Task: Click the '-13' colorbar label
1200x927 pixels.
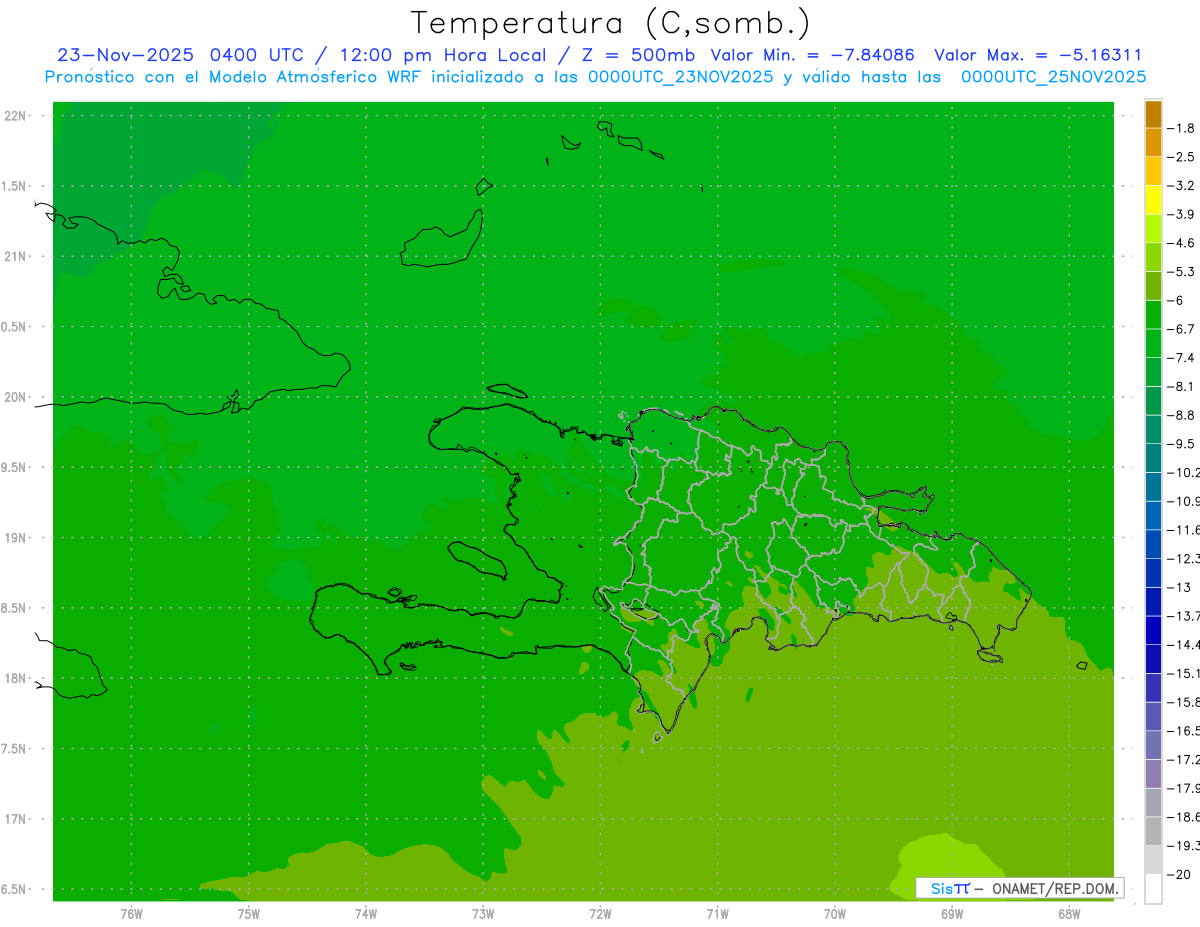Action: pyautogui.click(x=1178, y=588)
